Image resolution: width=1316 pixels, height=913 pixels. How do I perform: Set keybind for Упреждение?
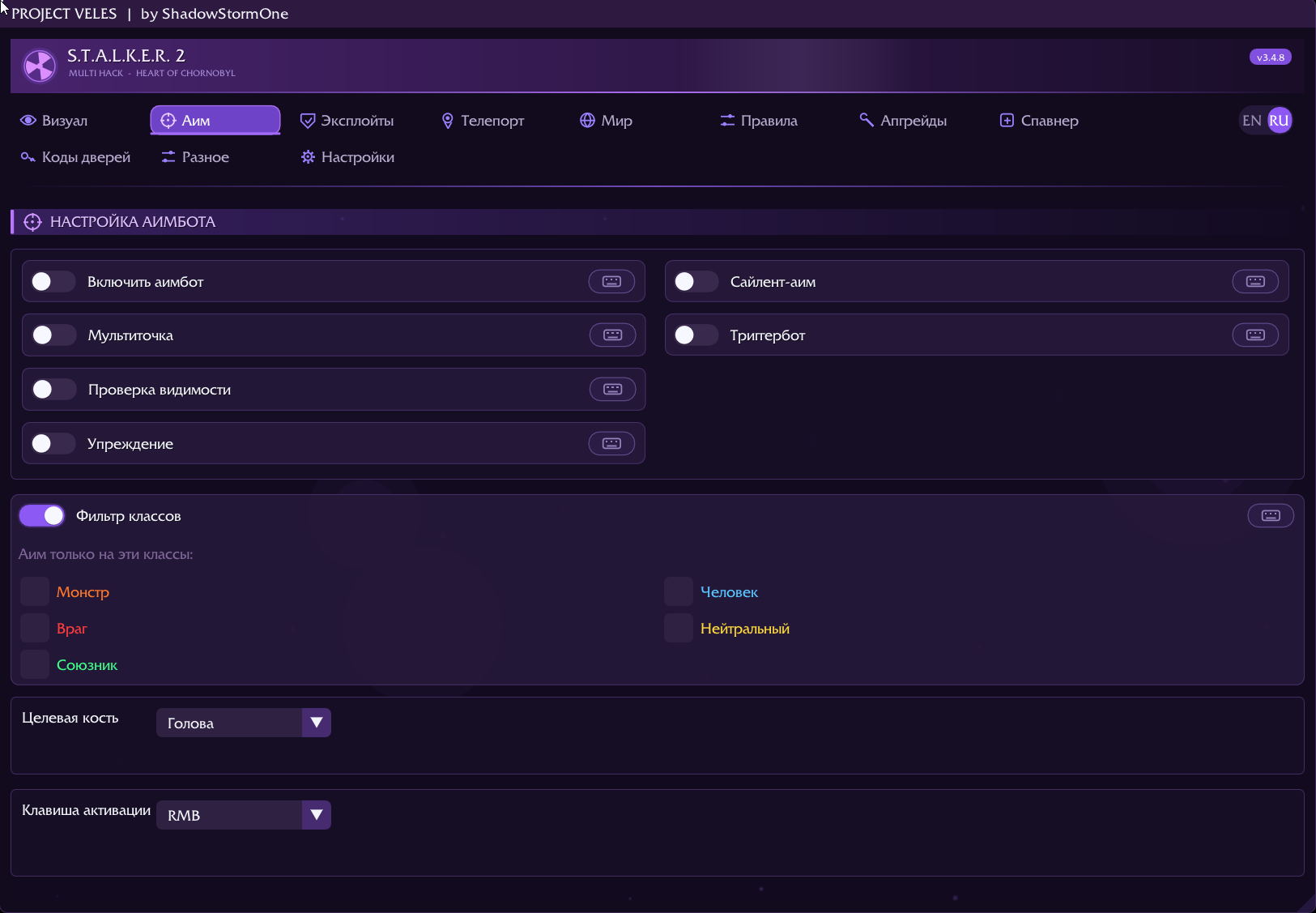tap(611, 443)
